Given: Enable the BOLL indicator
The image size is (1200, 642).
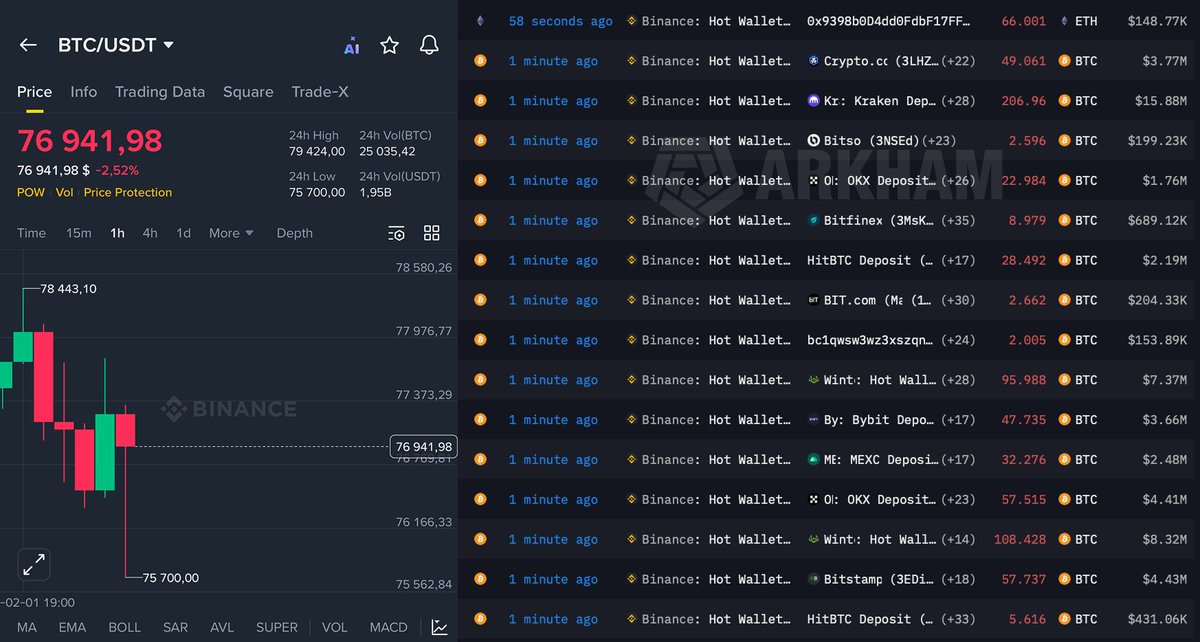Looking at the screenshot, I should 124,627.
